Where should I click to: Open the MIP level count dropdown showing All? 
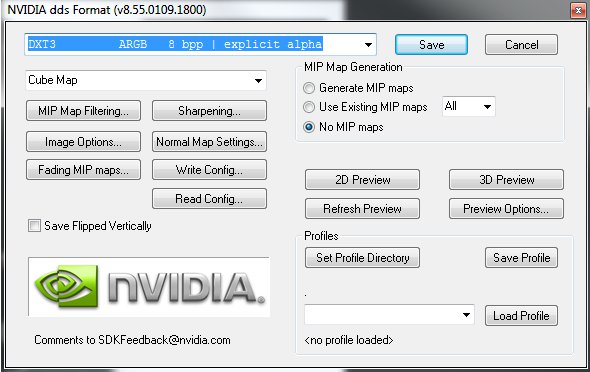click(x=469, y=106)
